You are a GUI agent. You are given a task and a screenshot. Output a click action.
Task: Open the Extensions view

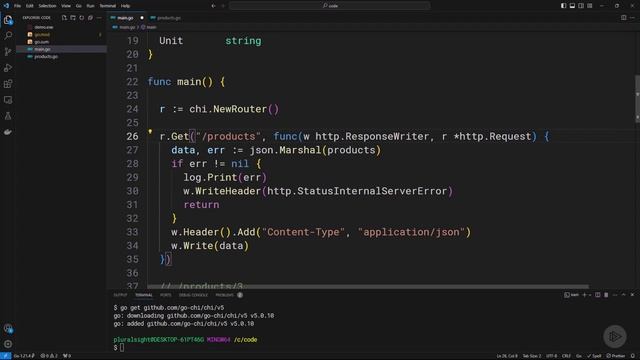click(x=8, y=84)
